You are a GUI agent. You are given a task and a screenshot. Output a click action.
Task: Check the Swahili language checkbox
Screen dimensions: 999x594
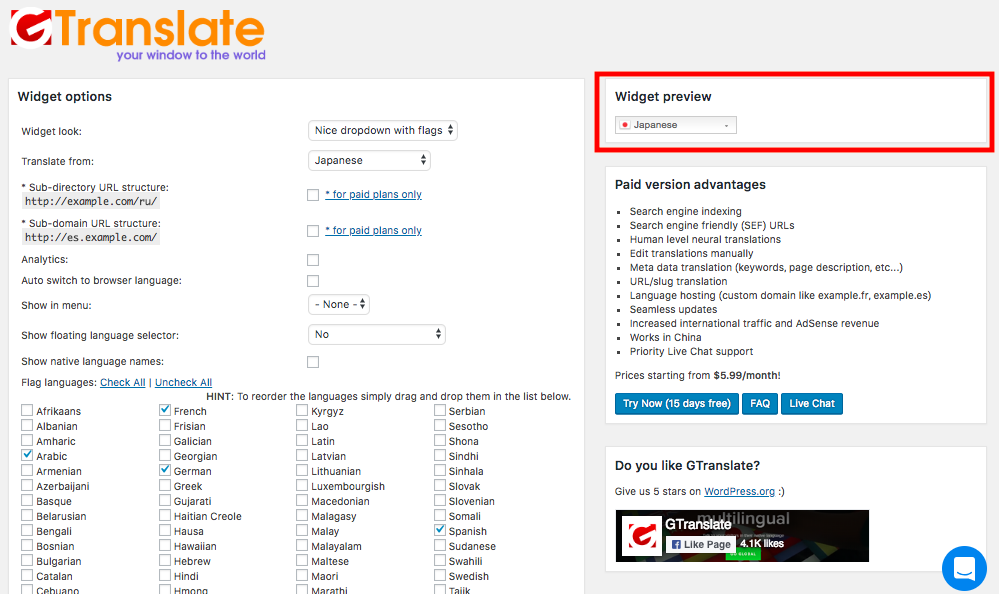coord(440,560)
